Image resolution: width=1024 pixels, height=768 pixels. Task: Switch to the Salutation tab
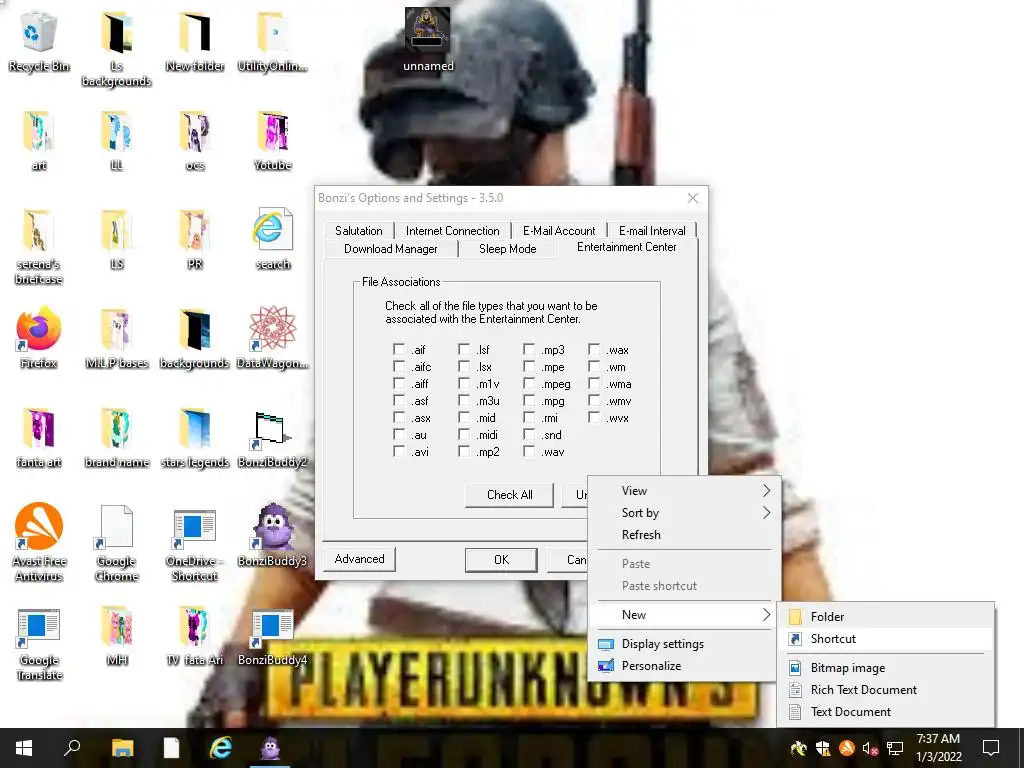[359, 231]
